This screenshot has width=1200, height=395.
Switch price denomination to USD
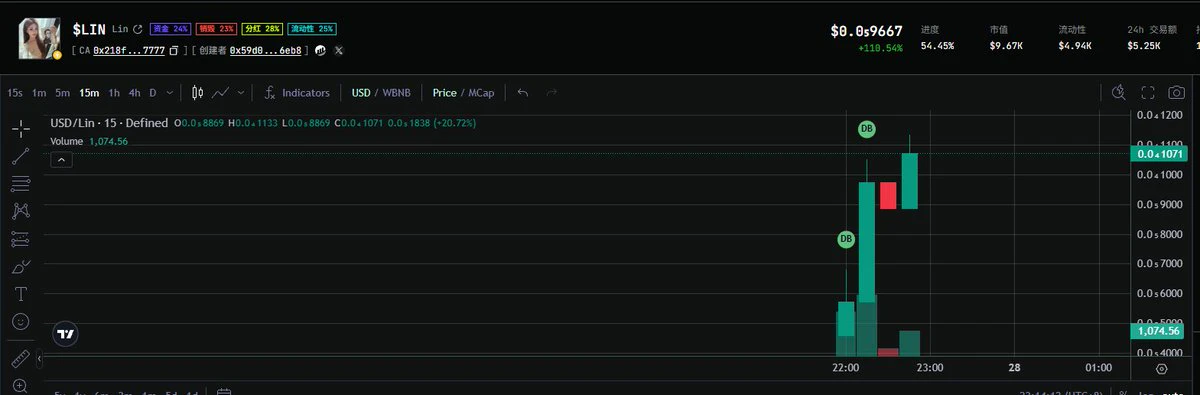tap(361, 93)
